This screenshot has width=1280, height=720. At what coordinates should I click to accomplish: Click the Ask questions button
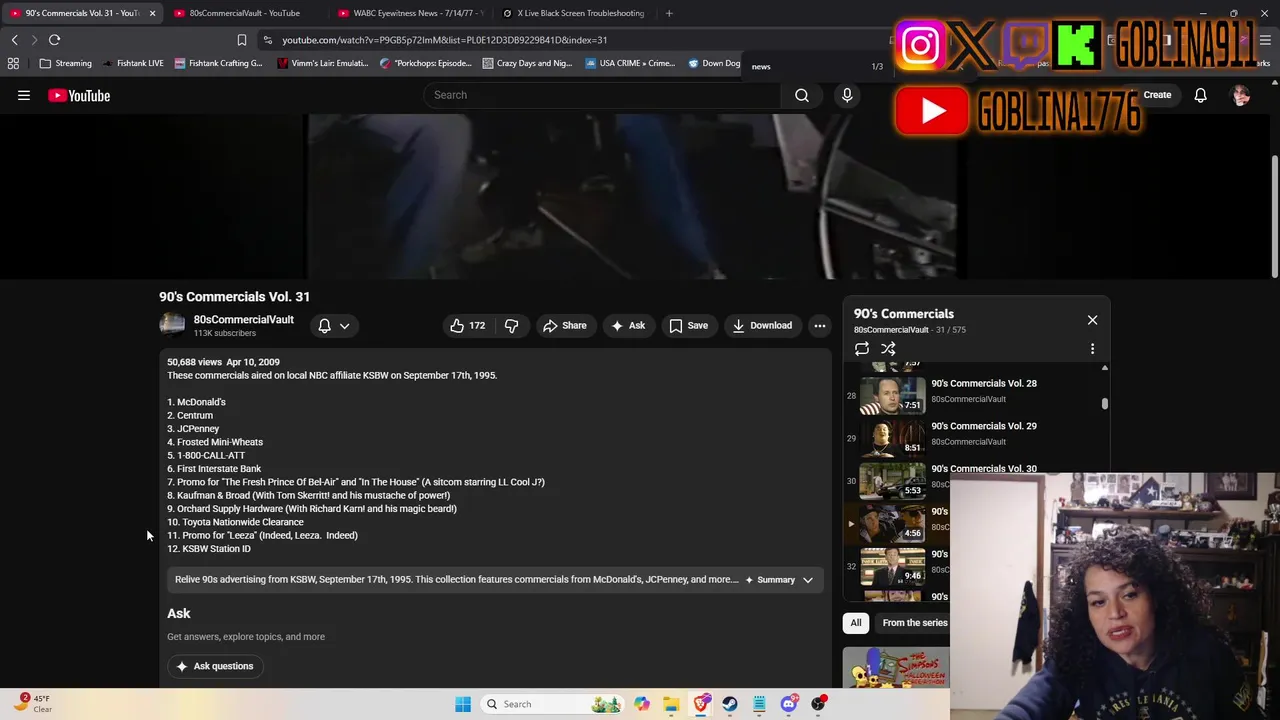click(x=215, y=666)
